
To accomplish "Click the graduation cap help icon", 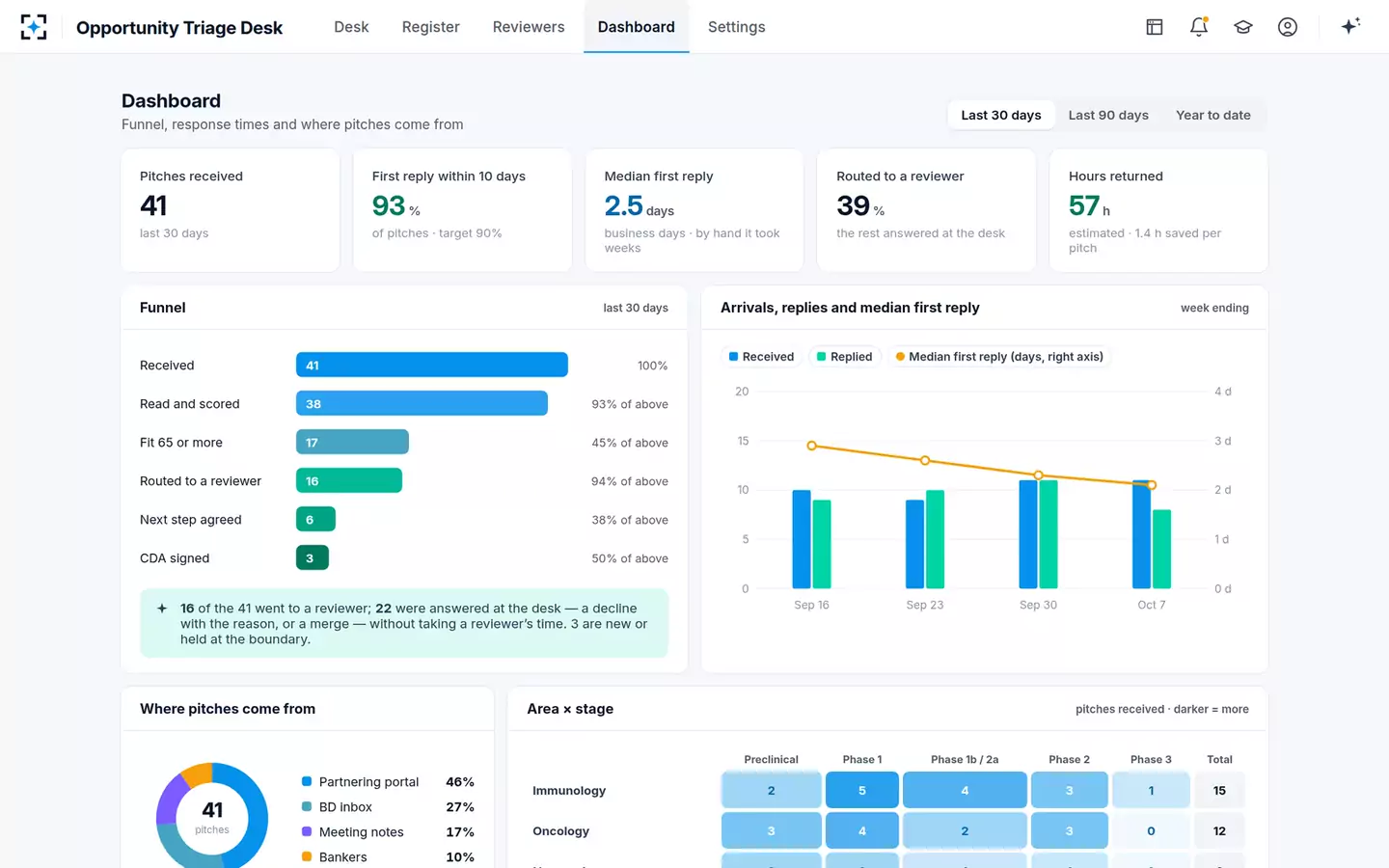I will point(1243,27).
